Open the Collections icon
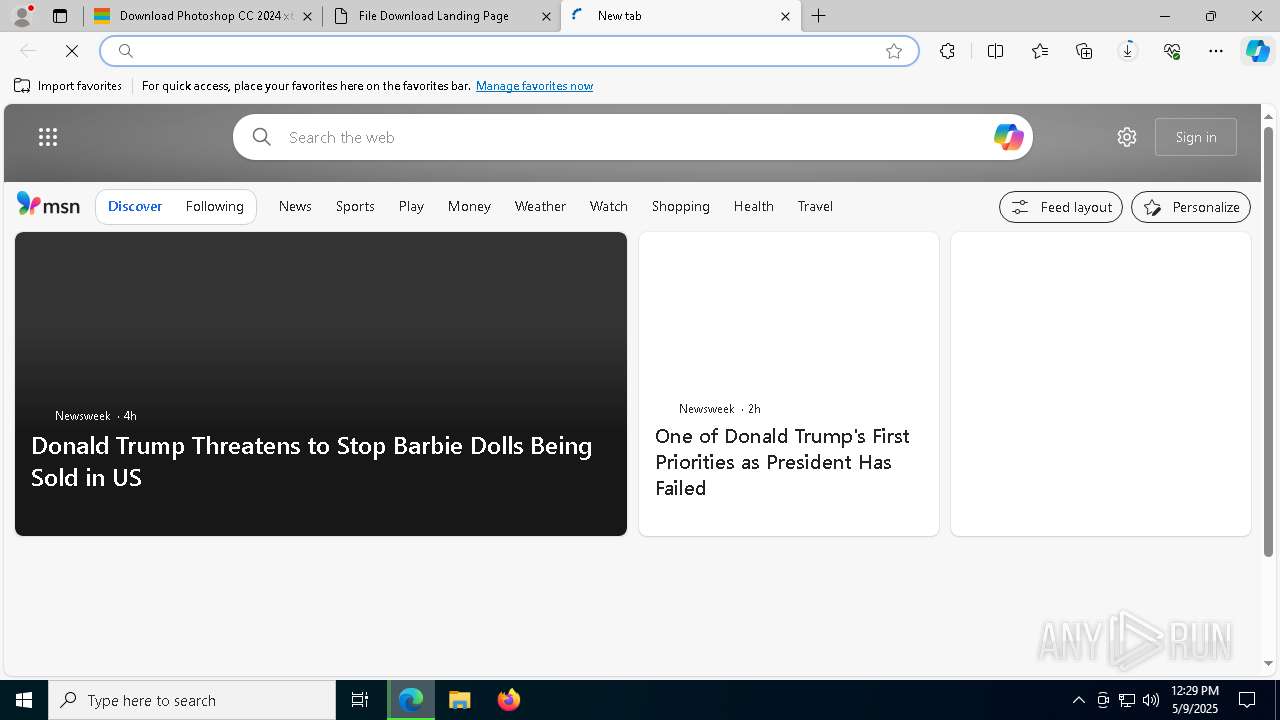The image size is (1280, 720). click(x=1084, y=51)
